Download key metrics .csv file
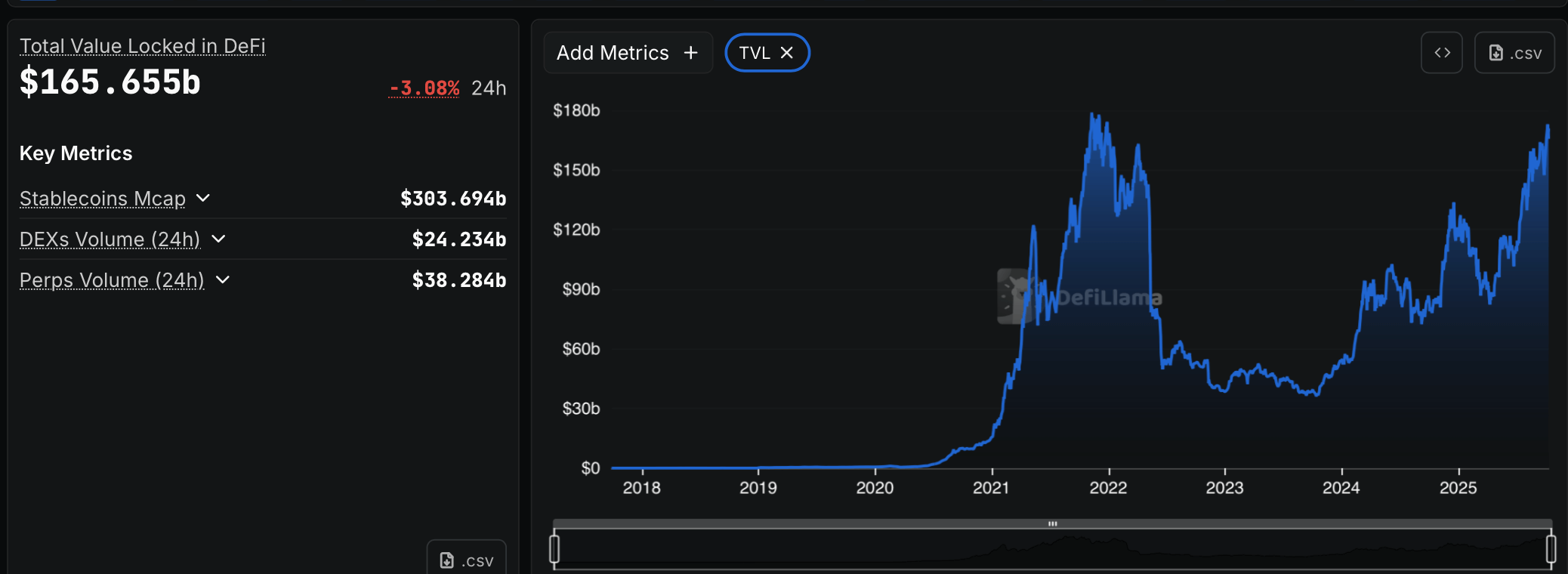Viewport: 1568px width, 574px height. [x=467, y=560]
